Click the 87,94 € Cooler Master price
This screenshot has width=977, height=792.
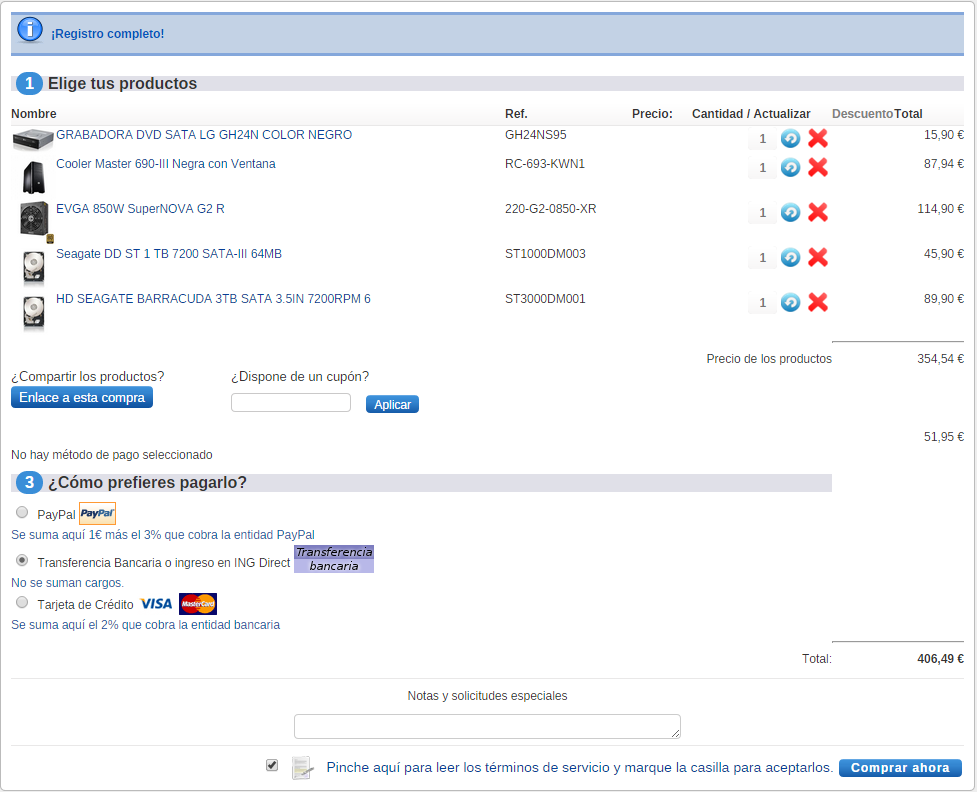(x=943, y=164)
